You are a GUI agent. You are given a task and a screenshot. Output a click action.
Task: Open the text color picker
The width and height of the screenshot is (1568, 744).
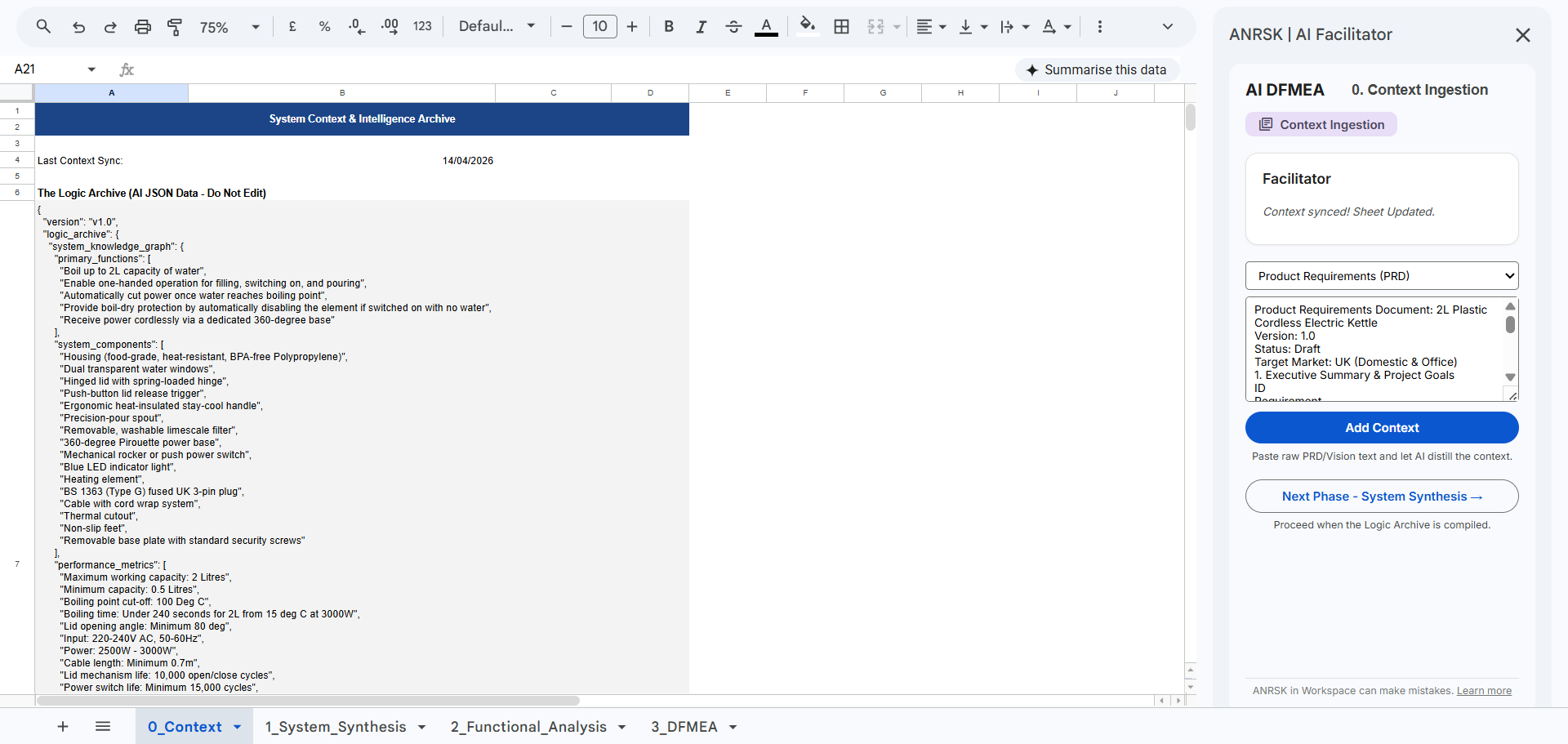[x=766, y=26]
